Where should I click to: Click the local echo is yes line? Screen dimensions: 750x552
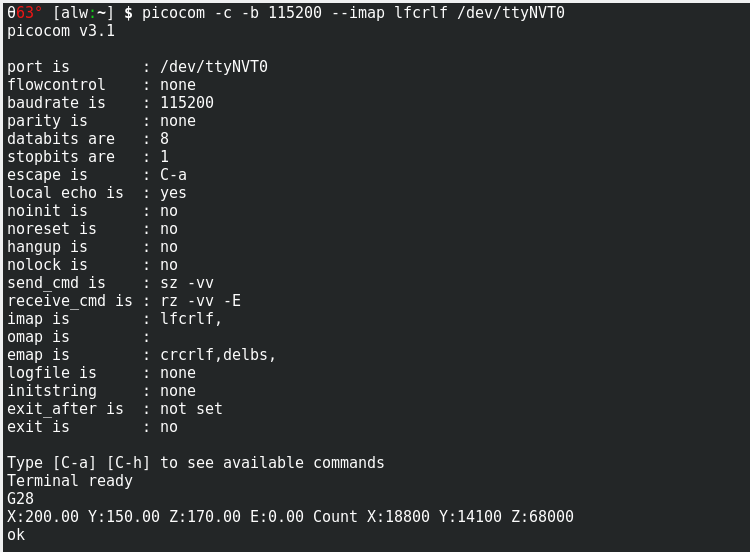97,193
